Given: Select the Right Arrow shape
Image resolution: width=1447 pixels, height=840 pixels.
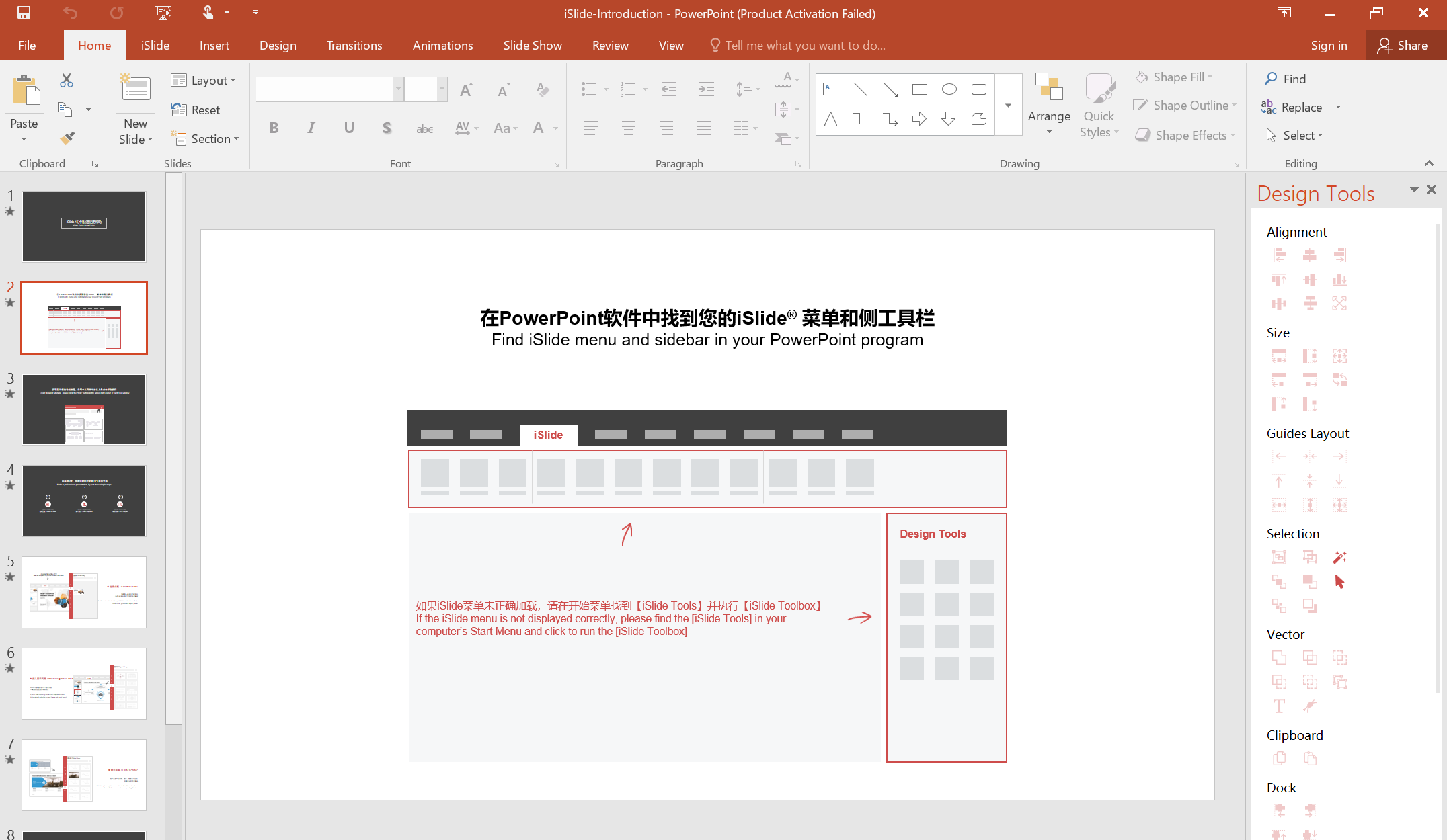Looking at the screenshot, I should click(919, 119).
